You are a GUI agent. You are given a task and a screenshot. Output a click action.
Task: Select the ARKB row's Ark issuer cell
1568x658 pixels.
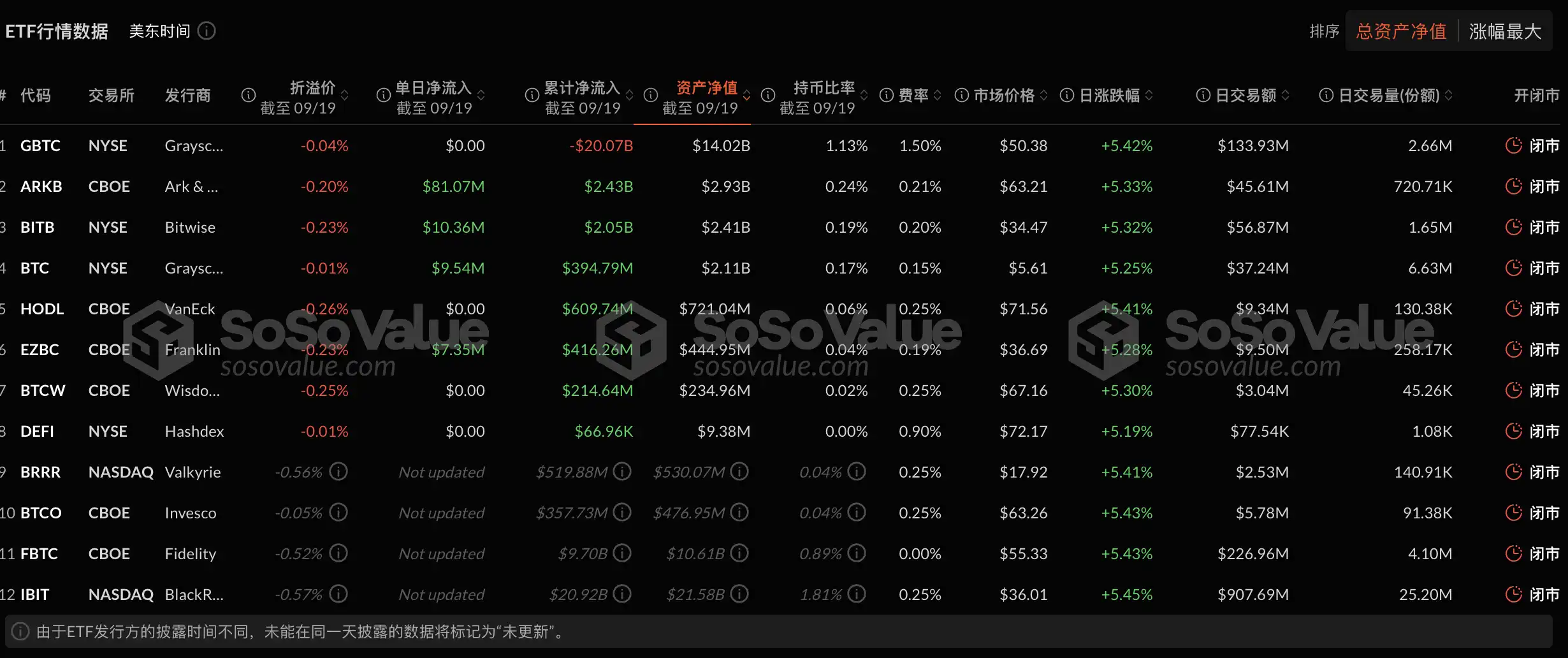(x=191, y=186)
